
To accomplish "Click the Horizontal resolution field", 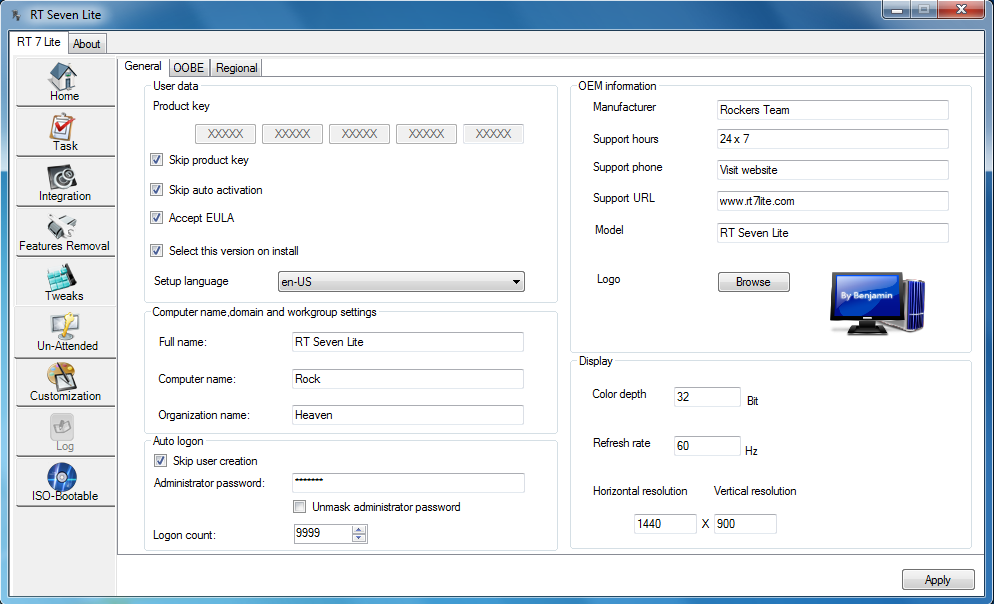I will [x=665, y=524].
